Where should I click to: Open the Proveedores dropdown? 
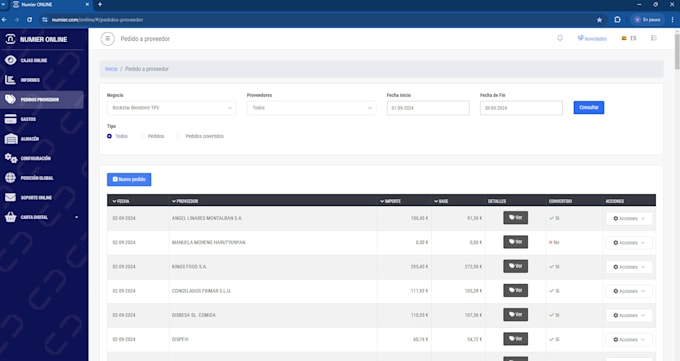311,108
